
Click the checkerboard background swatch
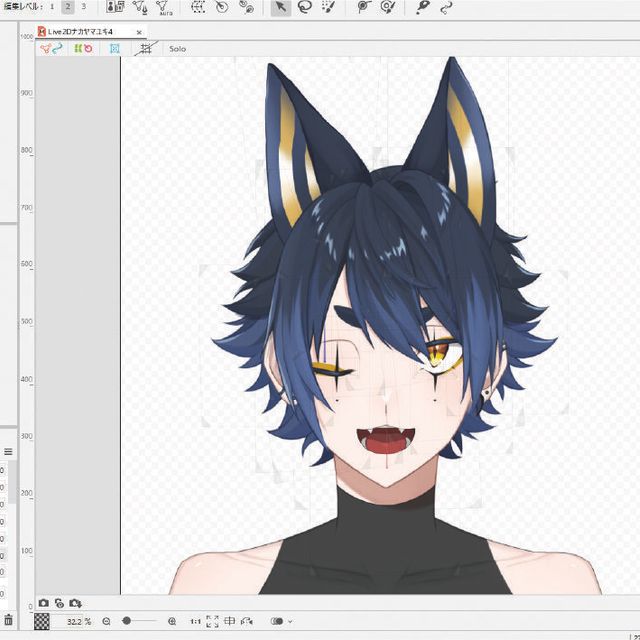tap(42, 621)
